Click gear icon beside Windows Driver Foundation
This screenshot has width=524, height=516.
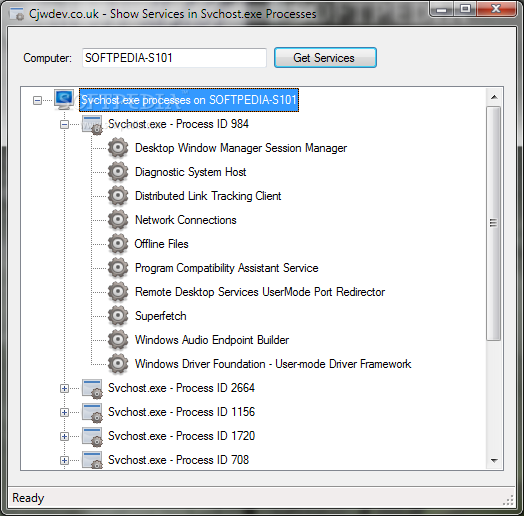click(x=118, y=364)
